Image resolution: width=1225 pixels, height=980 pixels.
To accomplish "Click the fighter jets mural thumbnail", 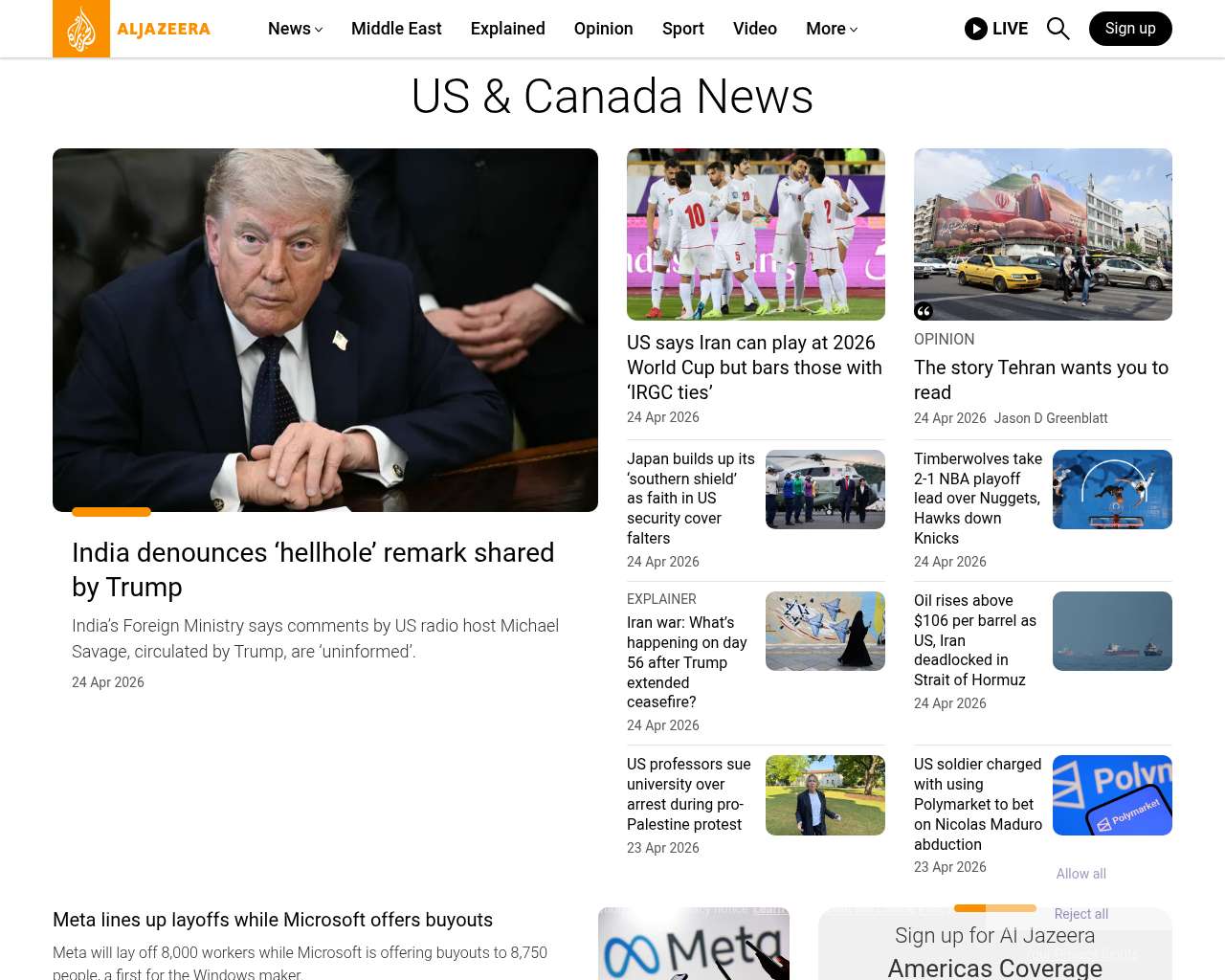I will pos(825,631).
